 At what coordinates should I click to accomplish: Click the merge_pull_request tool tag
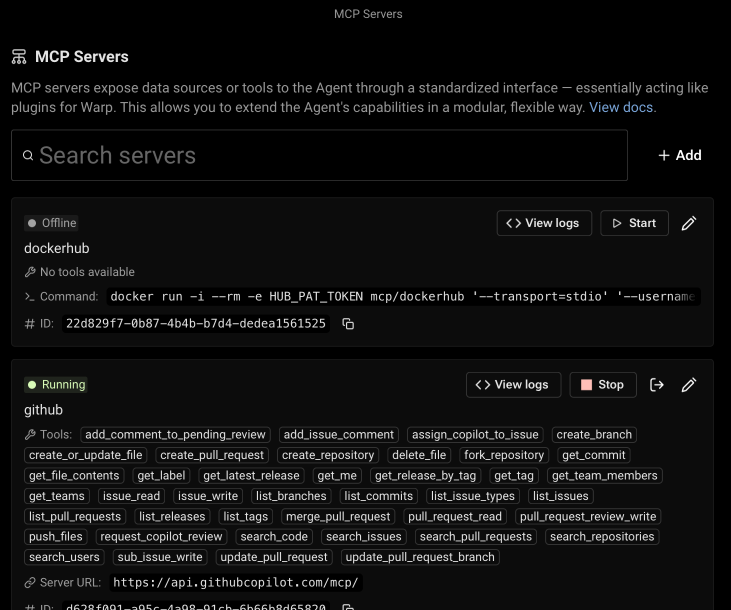pos(338,517)
